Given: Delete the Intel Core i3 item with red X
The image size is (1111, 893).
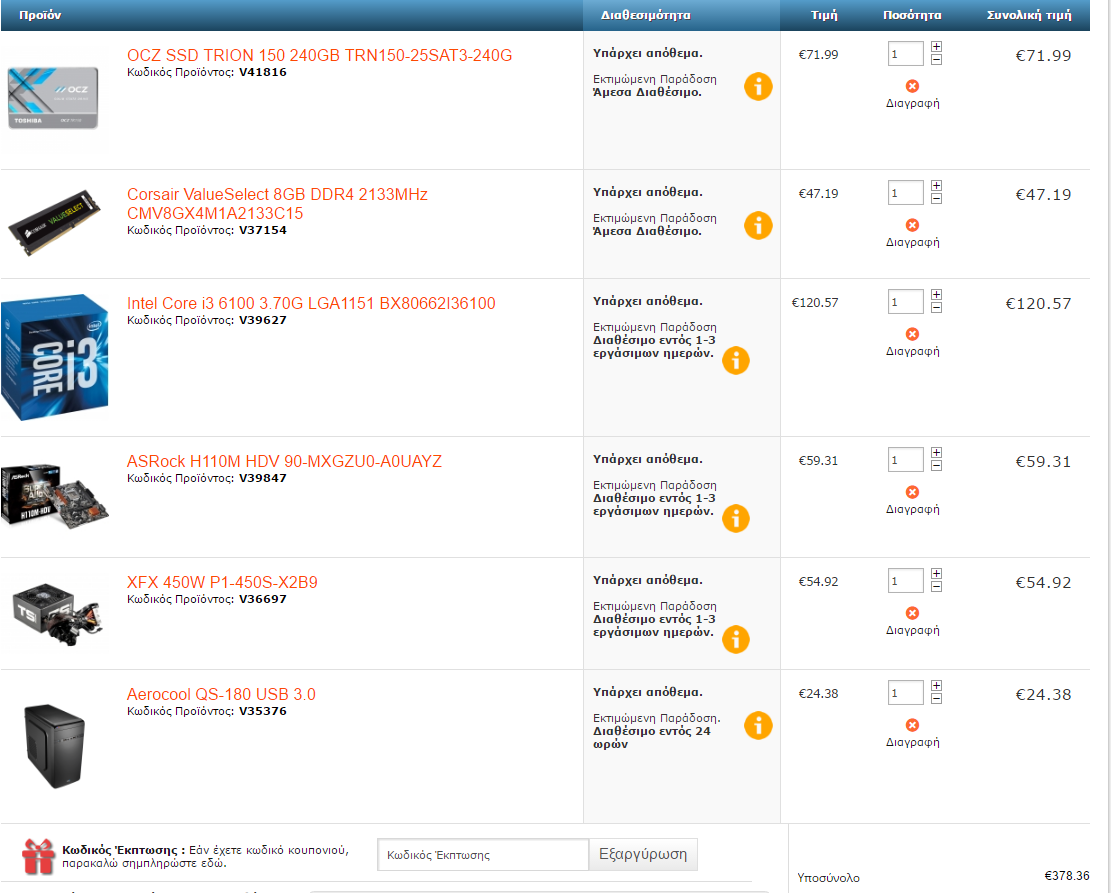Looking at the screenshot, I should click(x=913, y=334).
